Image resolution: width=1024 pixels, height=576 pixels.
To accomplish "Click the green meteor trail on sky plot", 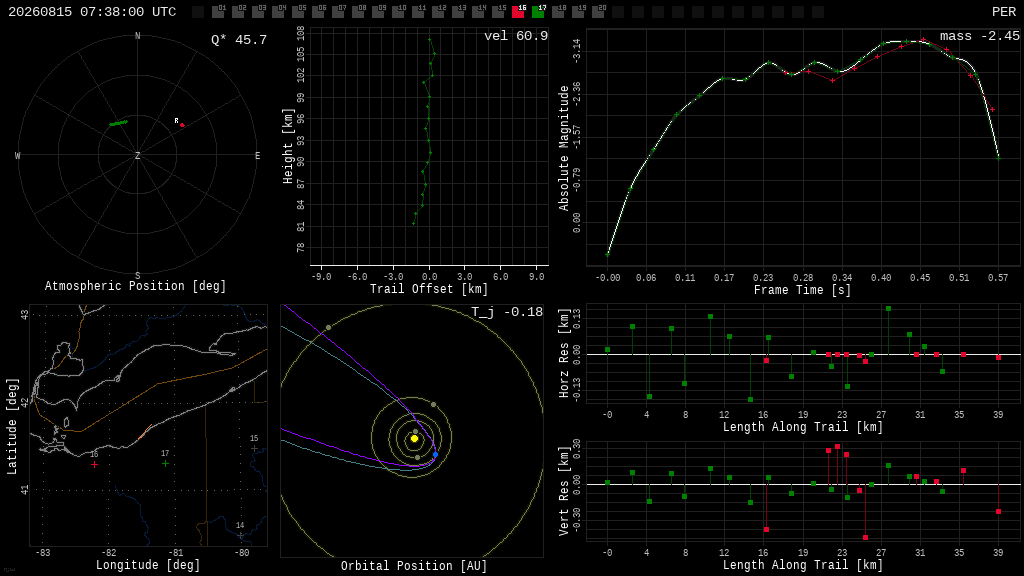I will [x=118, y=123].
